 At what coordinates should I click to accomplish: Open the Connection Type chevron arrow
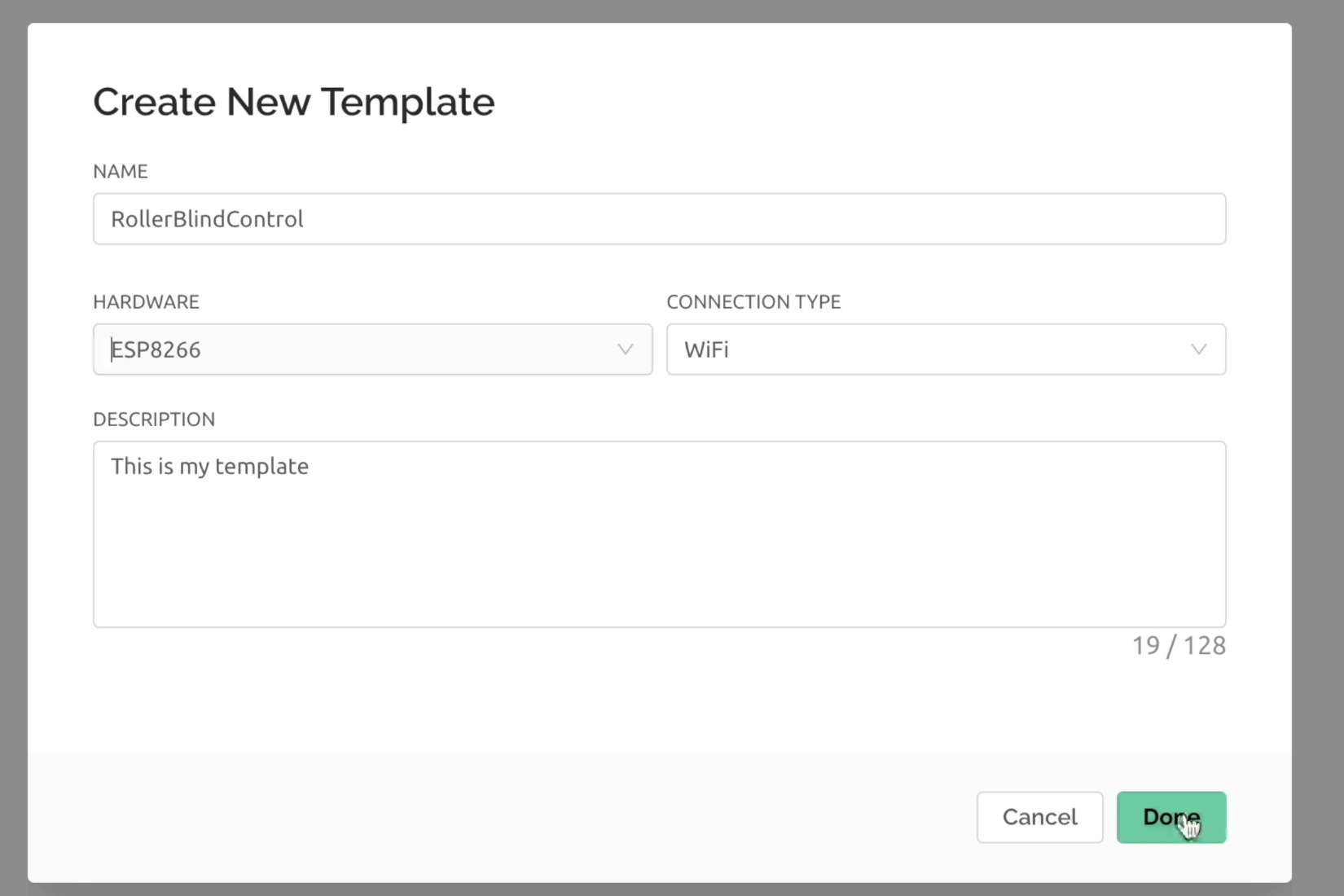point(1198,349)
